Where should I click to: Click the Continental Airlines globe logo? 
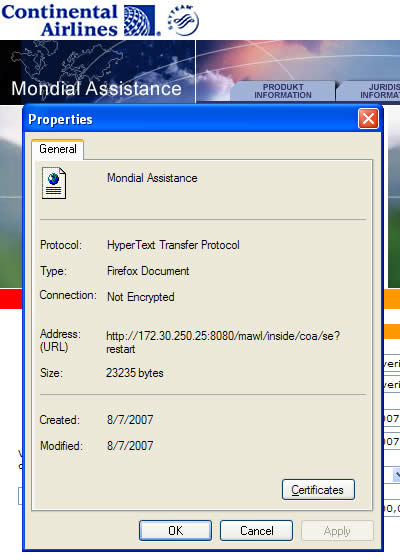point(140,20)
